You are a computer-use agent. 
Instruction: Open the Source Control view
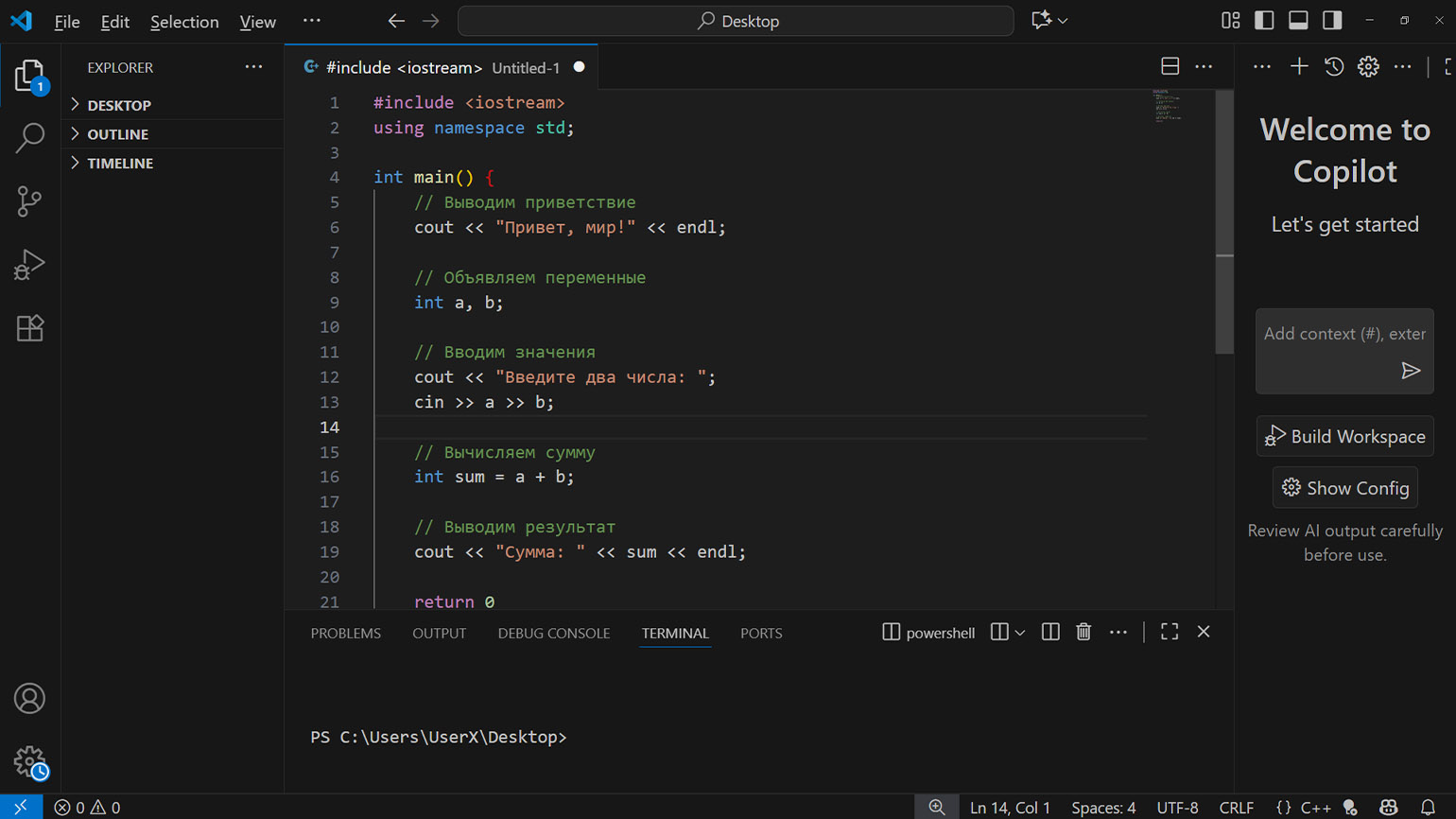(x=29, y=201)
